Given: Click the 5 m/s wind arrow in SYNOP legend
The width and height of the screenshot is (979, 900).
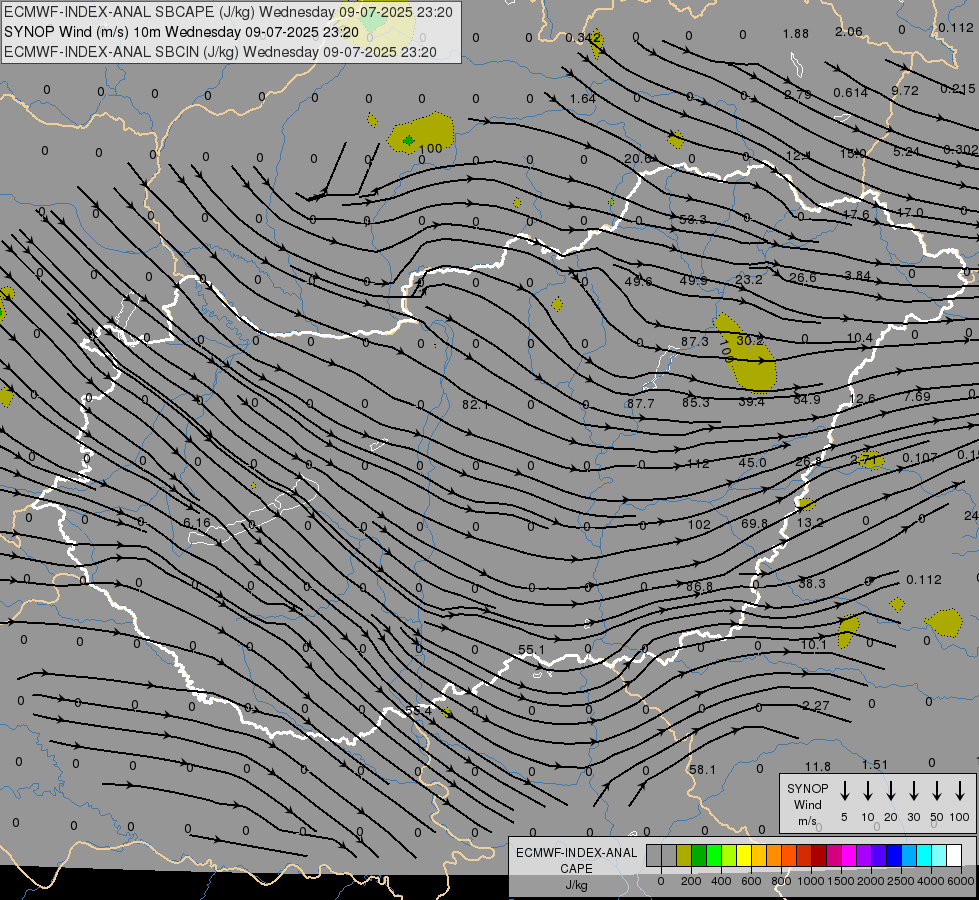Looking at the screenshot, I should pos(844,791).
